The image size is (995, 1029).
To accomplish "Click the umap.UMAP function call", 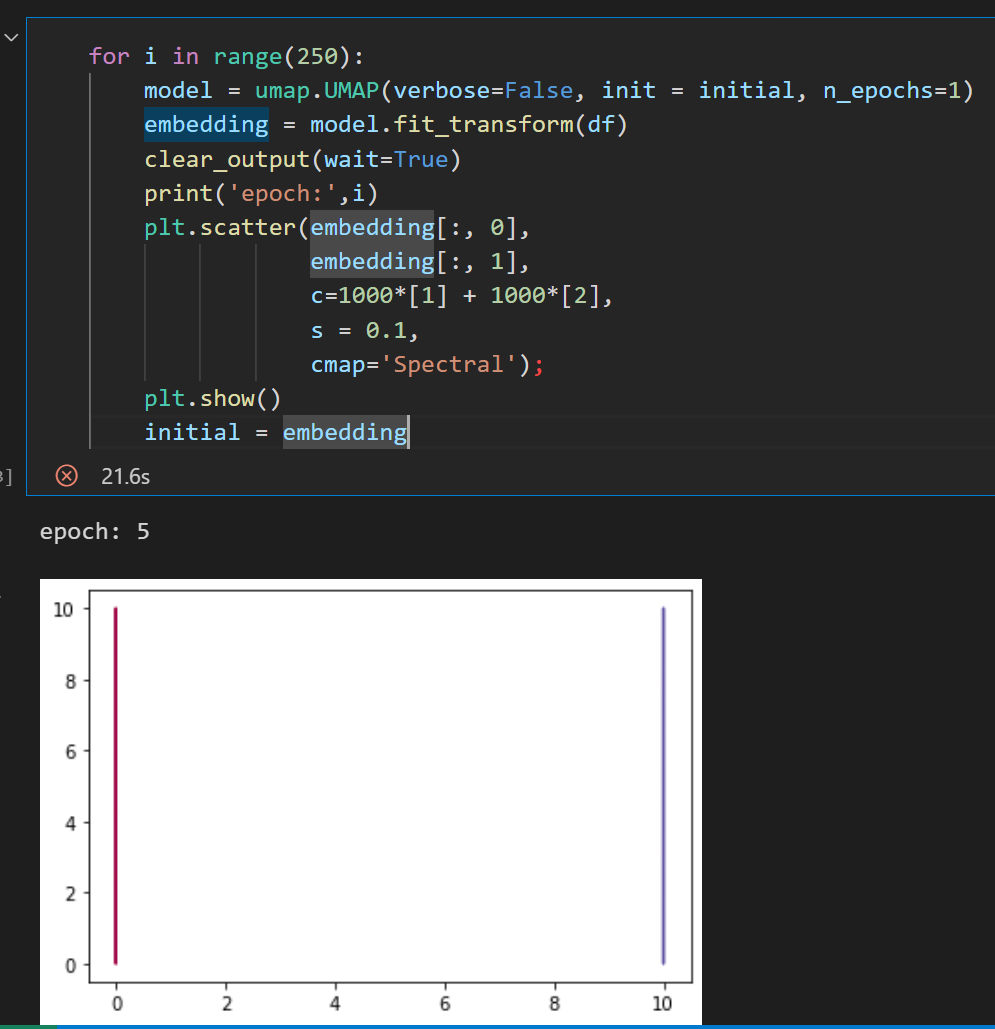I will (x=320, y=90).
